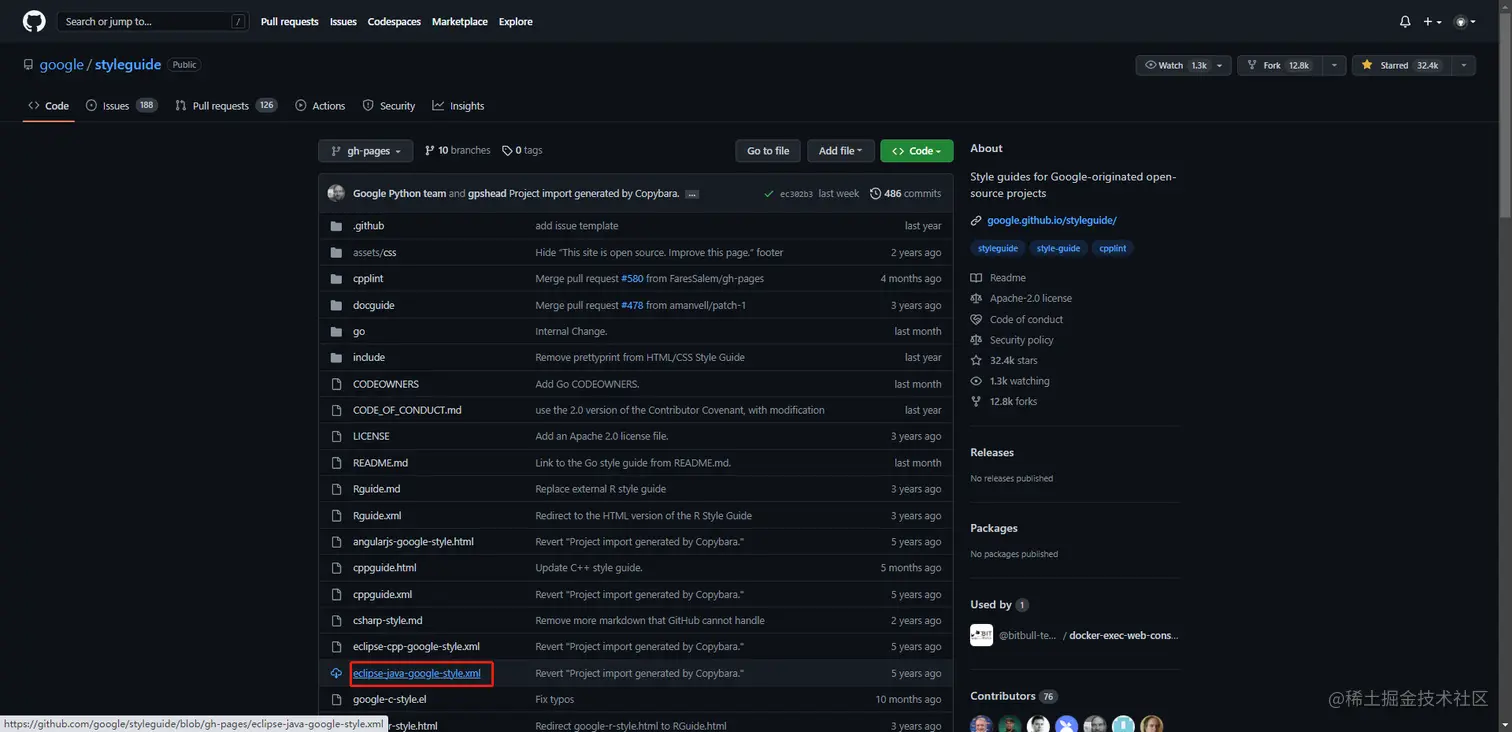
Task: Open the 486 commits history
Action: (905, 193)
